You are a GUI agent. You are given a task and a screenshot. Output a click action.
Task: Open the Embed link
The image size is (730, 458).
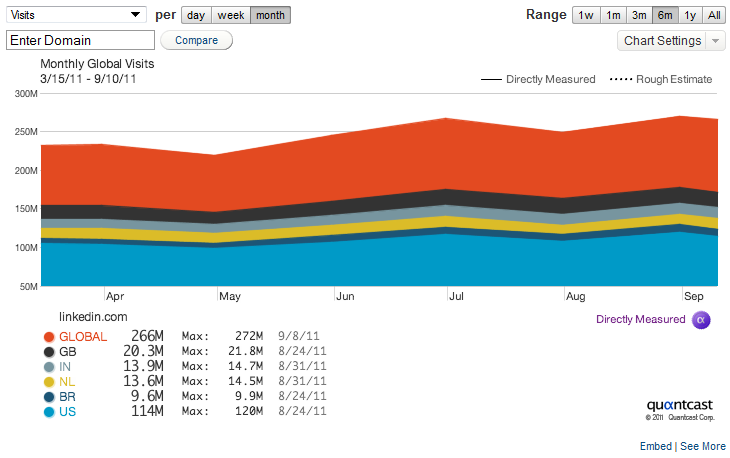point(656,446)
